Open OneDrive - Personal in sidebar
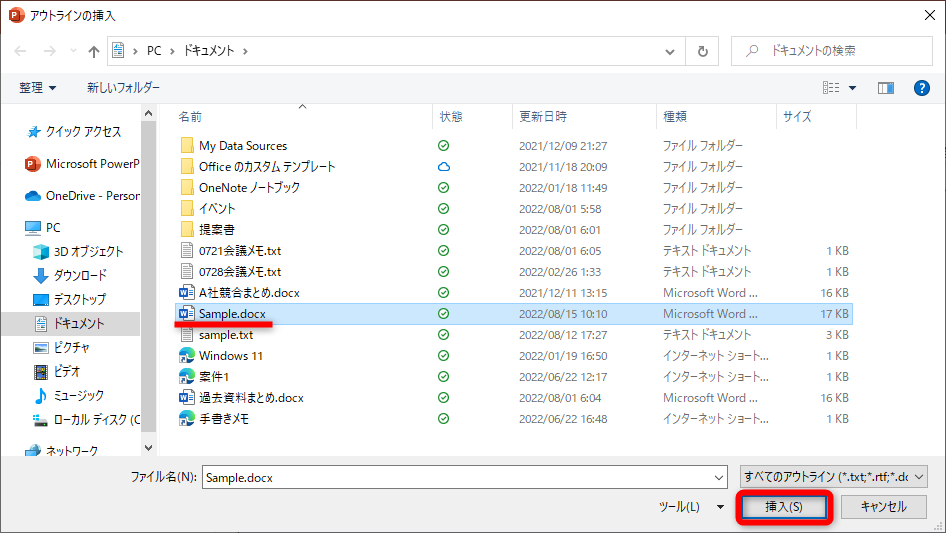Screen dimensions: 946x533 click(81, 196)
